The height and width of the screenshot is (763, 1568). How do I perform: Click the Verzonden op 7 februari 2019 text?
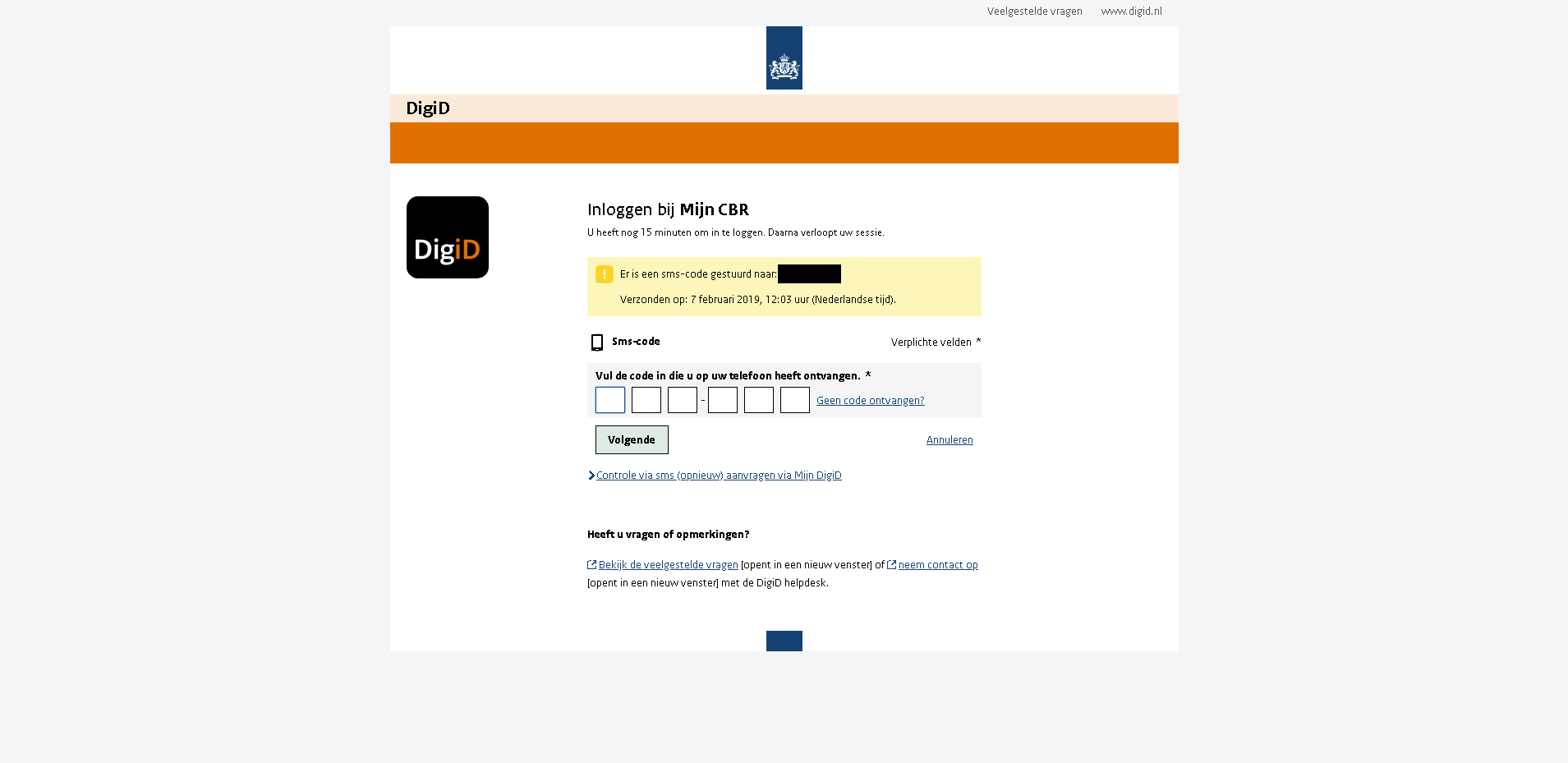pos(757,300)
